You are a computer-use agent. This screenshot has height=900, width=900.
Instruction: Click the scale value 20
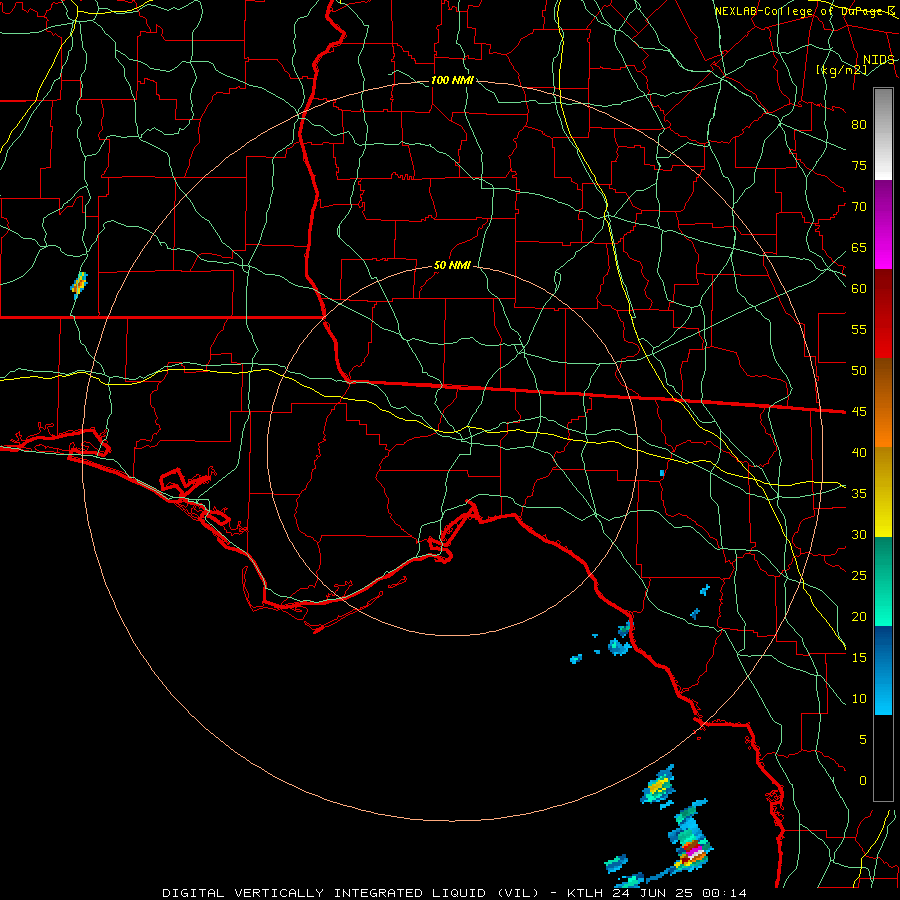point(859,616)
